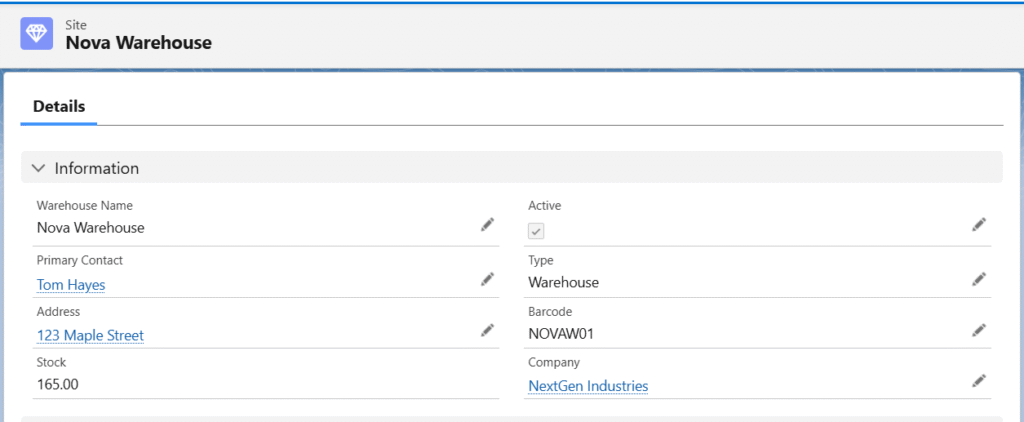Screen dimensions: 1024x422
Task: Open the 123 Maple Street address link
Action: [90, 336]
